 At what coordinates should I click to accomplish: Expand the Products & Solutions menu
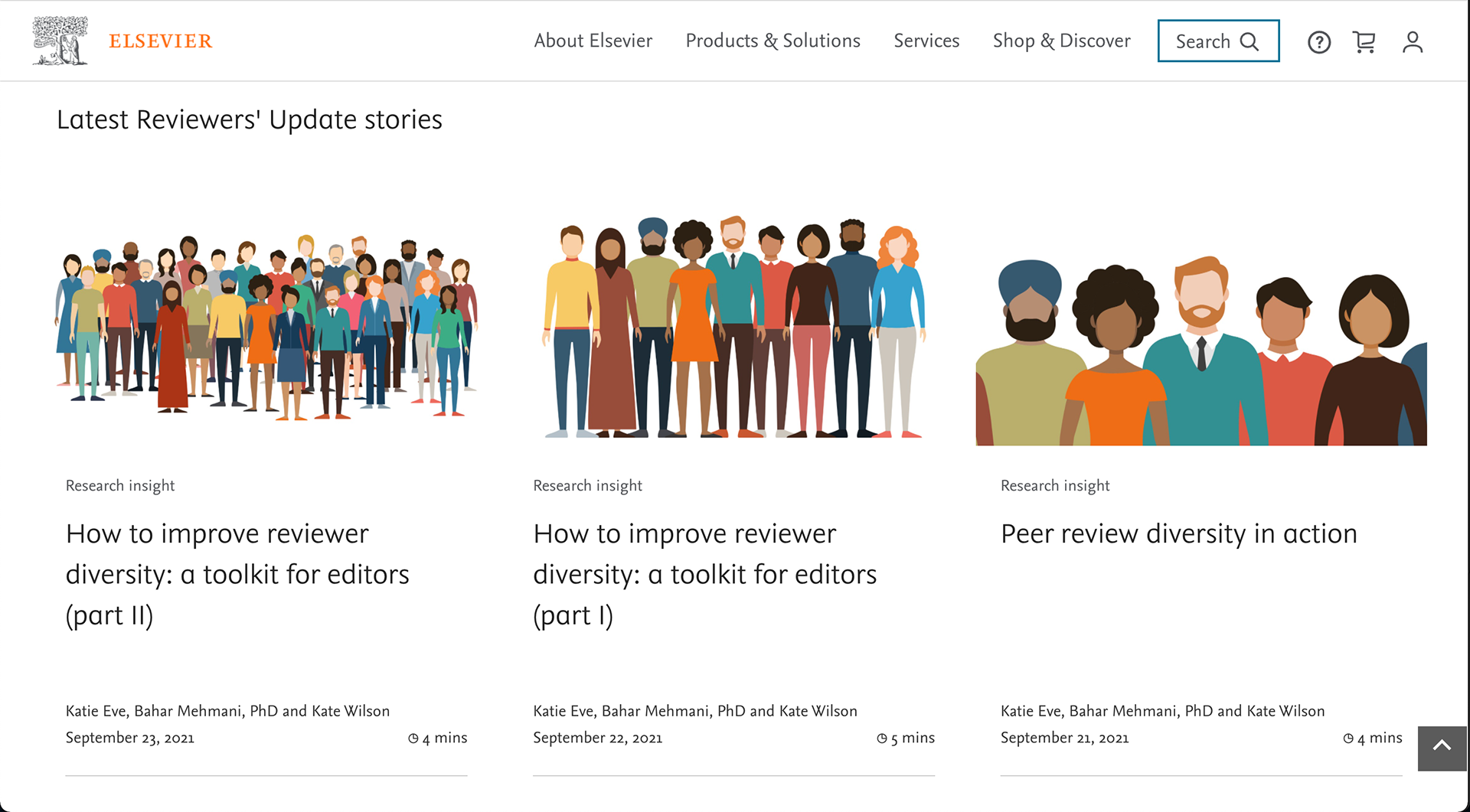(x=773, y=41)
